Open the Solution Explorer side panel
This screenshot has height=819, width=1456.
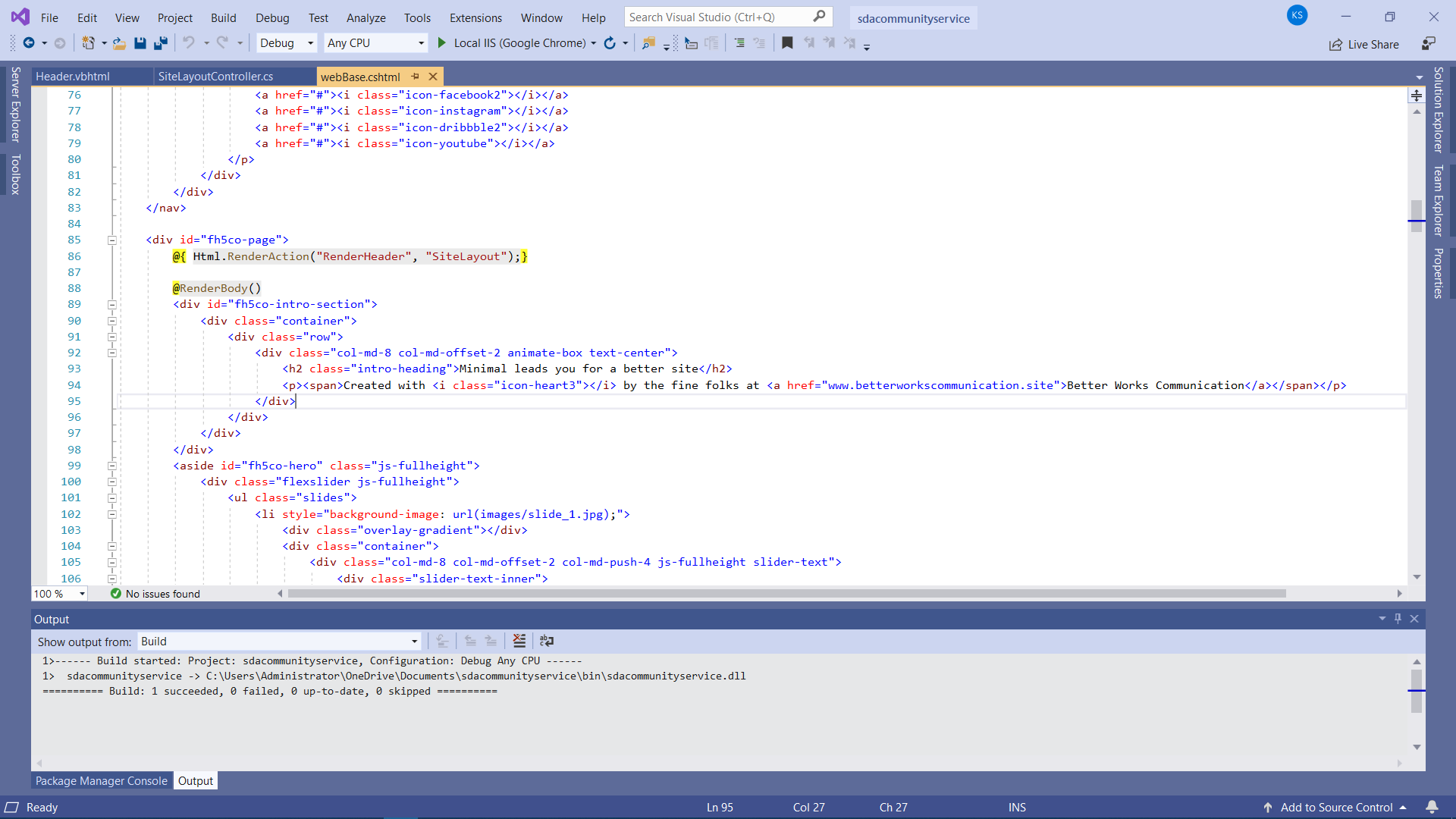pyautogui.click(x=1437, y=110)
